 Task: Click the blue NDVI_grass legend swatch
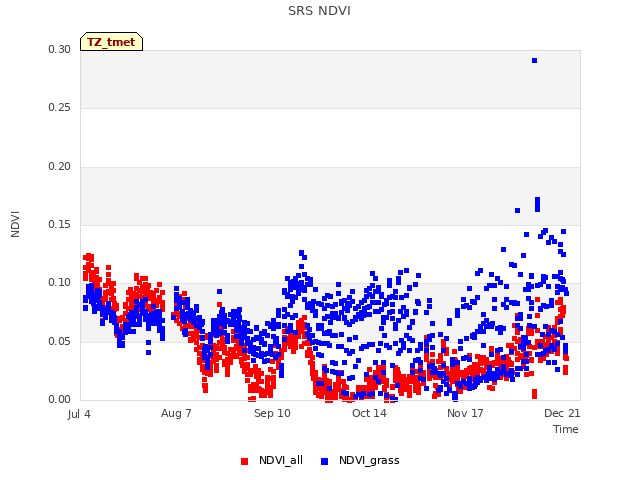tap(324, 461)
